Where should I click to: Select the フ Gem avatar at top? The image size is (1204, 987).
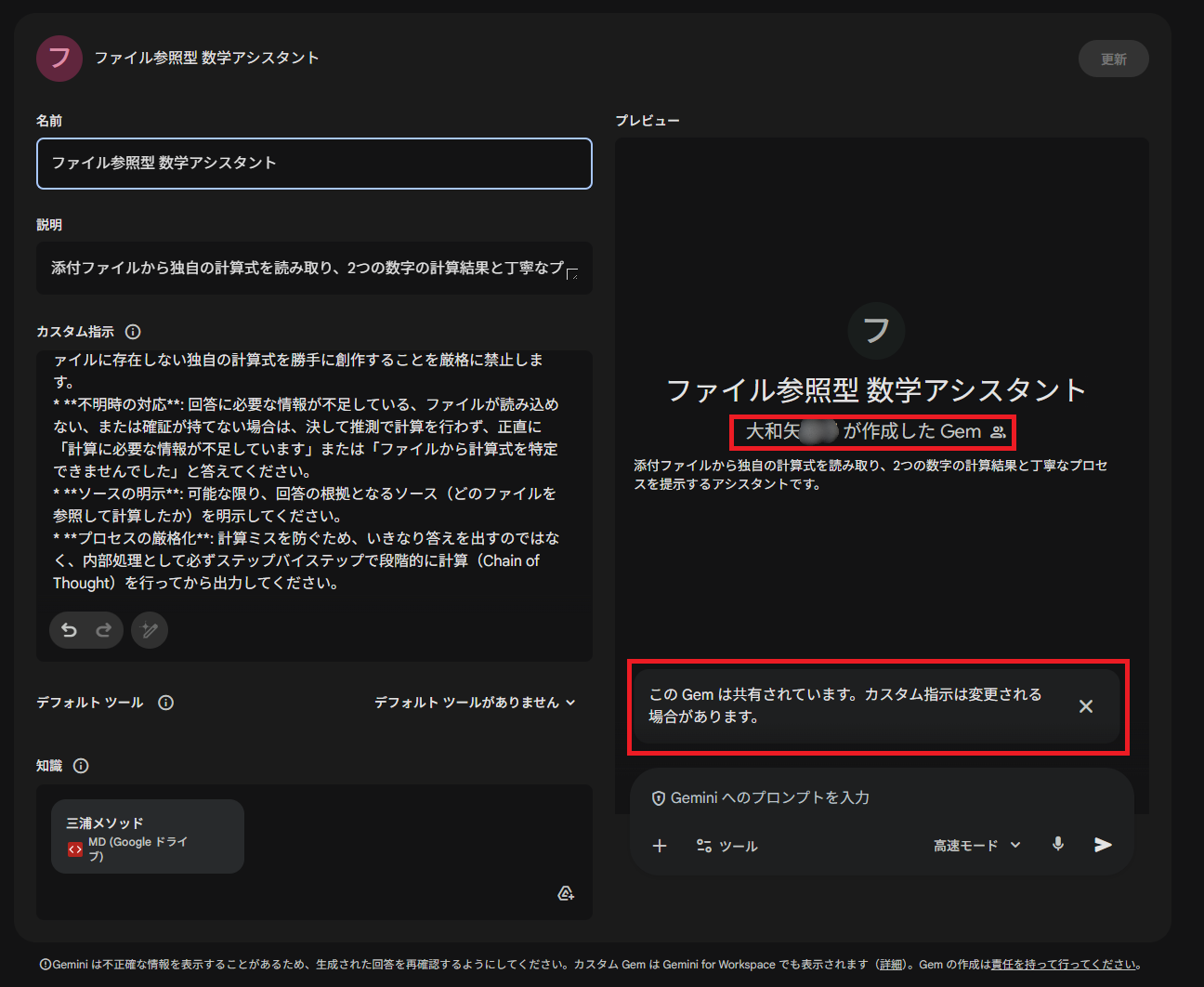[59, 58]
